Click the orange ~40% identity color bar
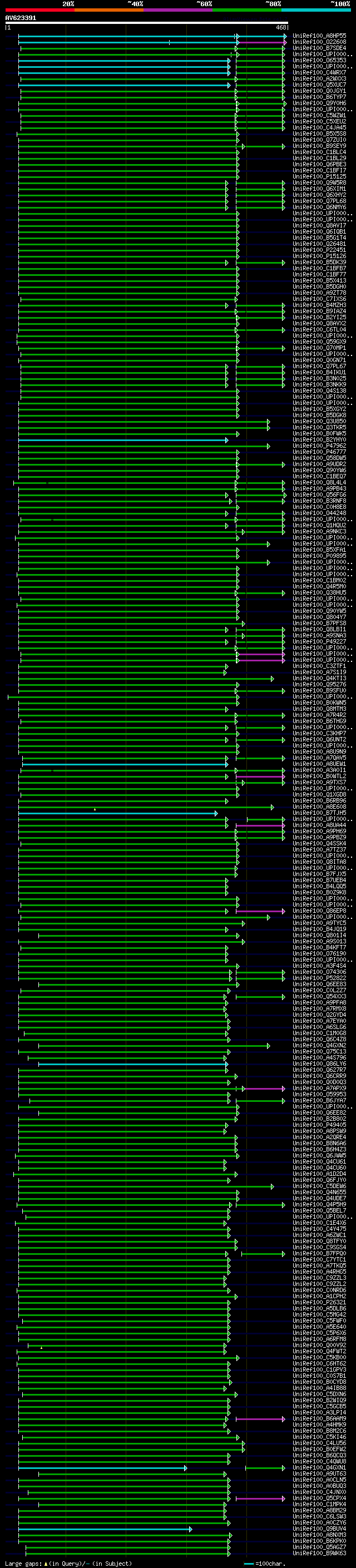356x1568 pixels. tap(109, 10)
